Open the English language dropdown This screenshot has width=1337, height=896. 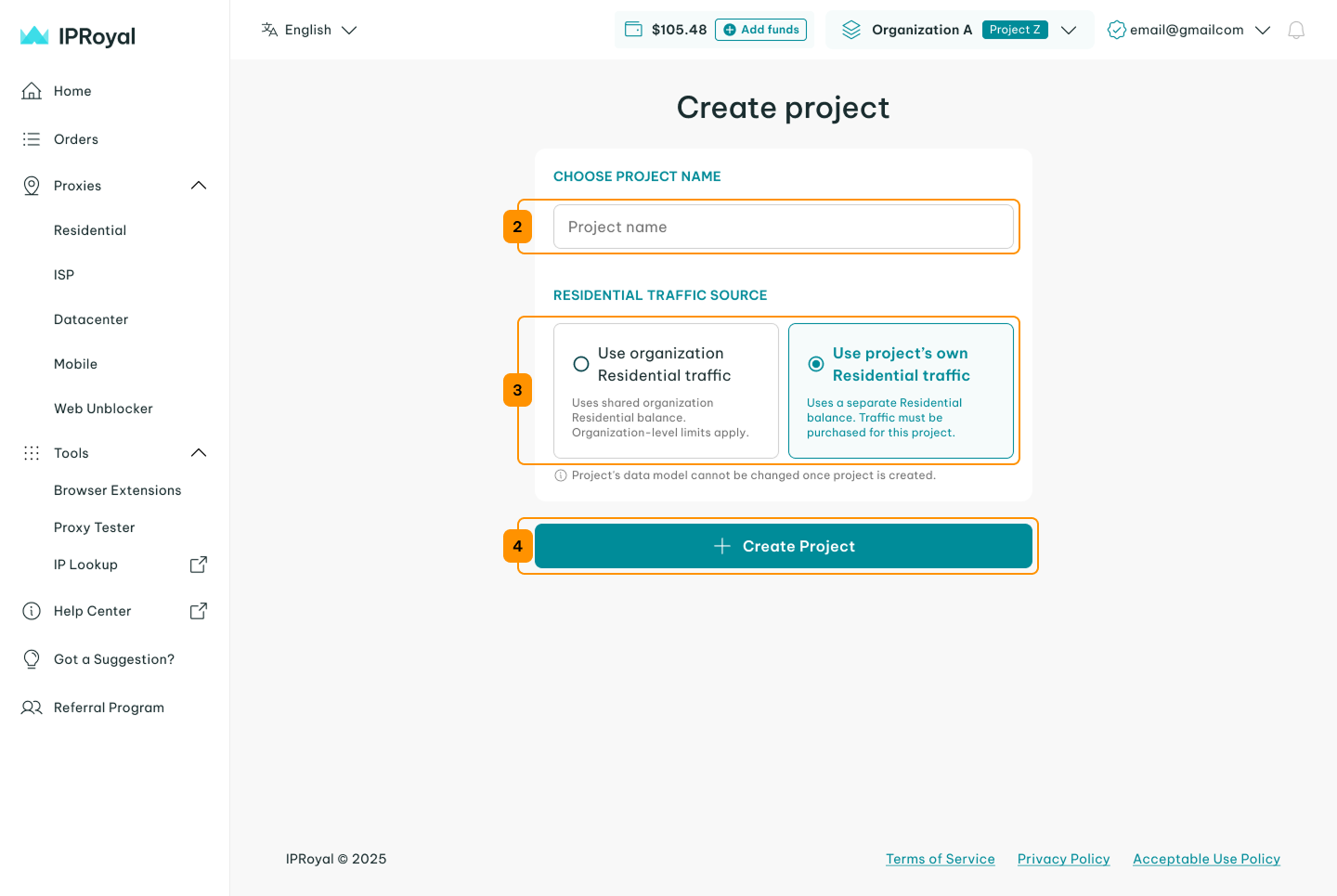coord(309,30)
